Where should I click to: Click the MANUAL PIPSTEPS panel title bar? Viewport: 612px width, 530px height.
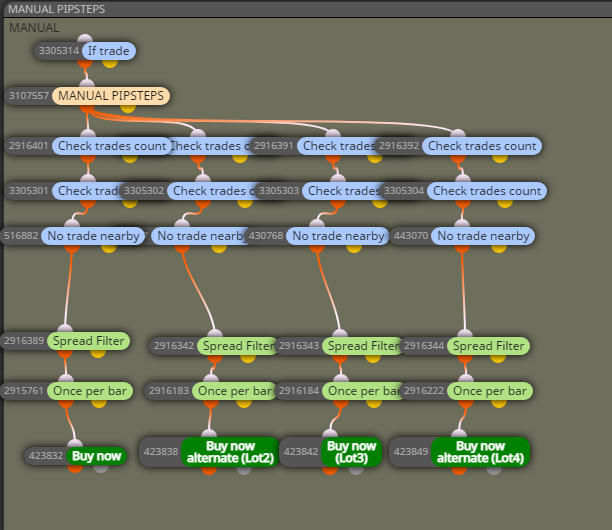(308, 9)
